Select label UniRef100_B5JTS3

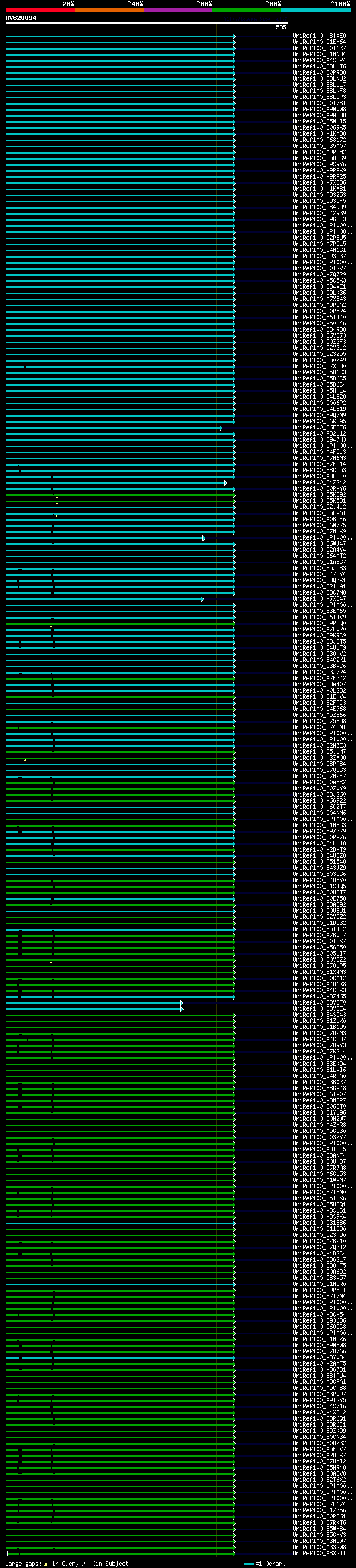click(319, 568)
